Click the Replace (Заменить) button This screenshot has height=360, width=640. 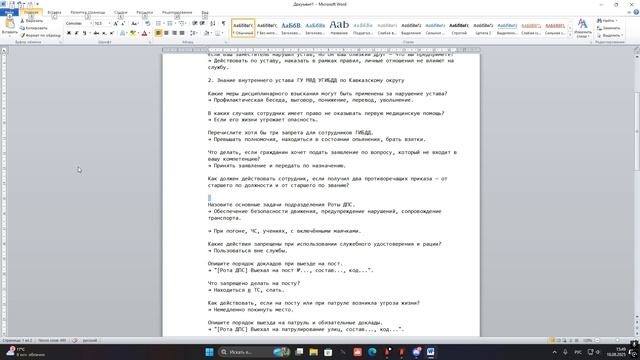click(x=609, y=28)
